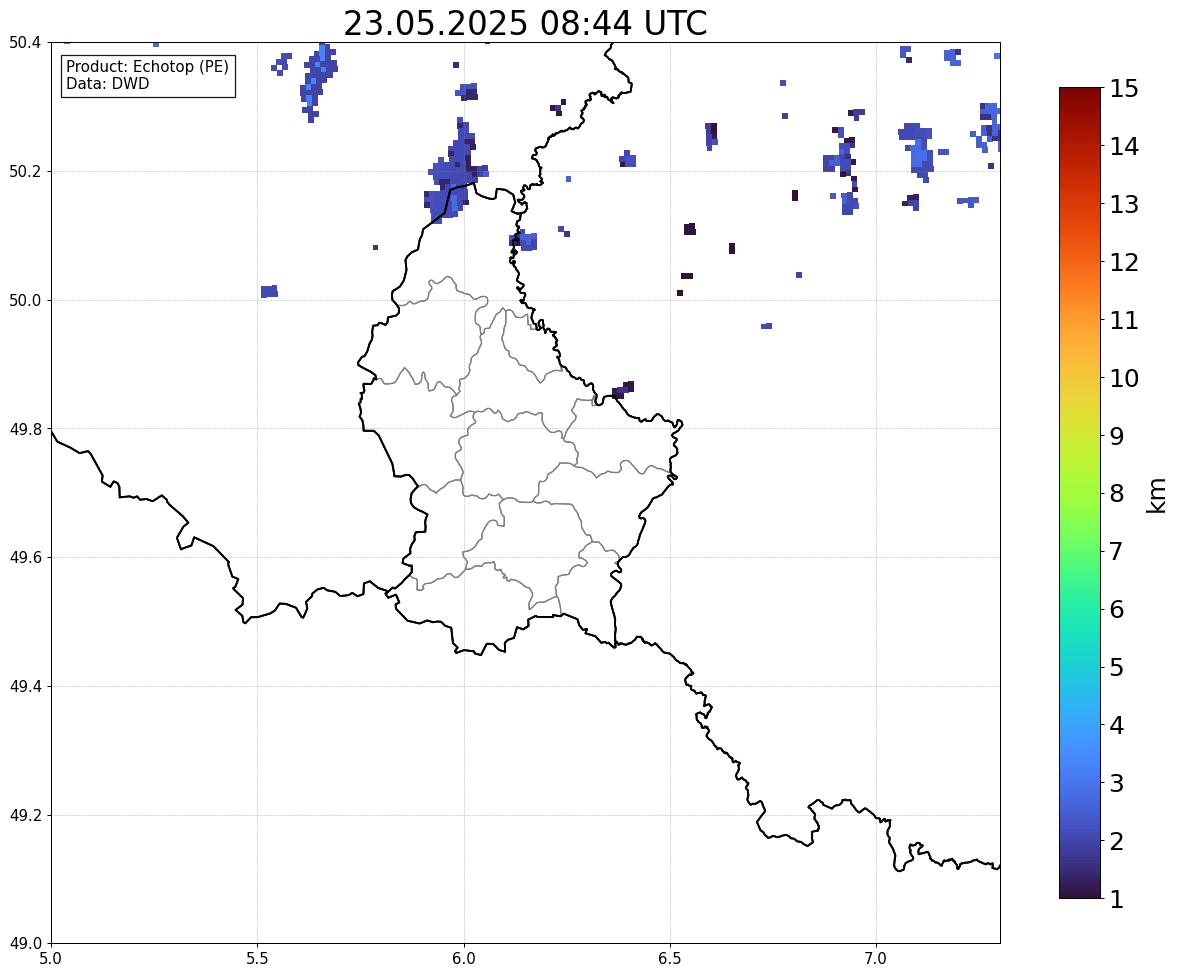Click colorbar tick label 6
This screenshot has height=976, width=1178.
(1117, 609)
